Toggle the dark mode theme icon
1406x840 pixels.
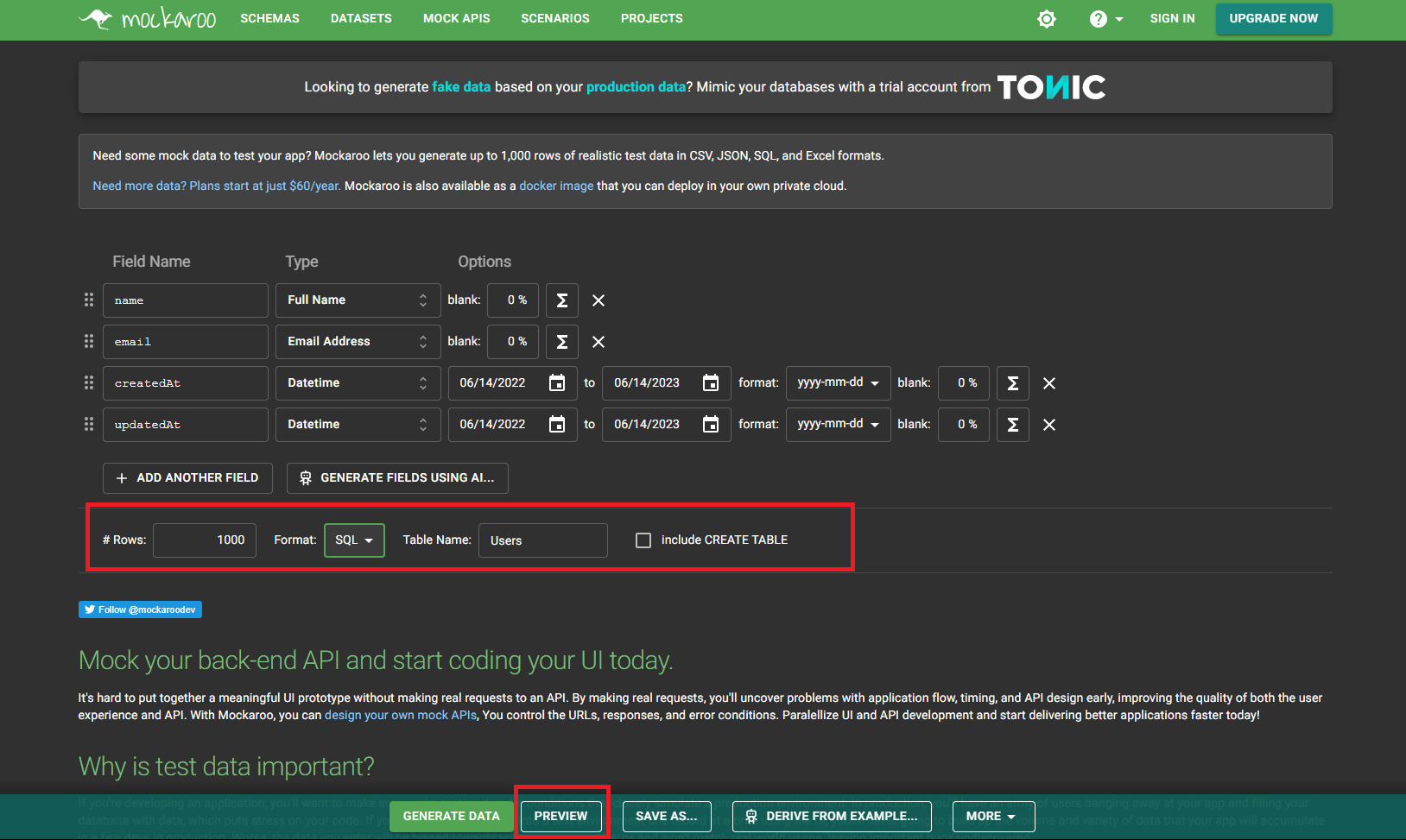pyautogui.click(x=1047, y=19)
